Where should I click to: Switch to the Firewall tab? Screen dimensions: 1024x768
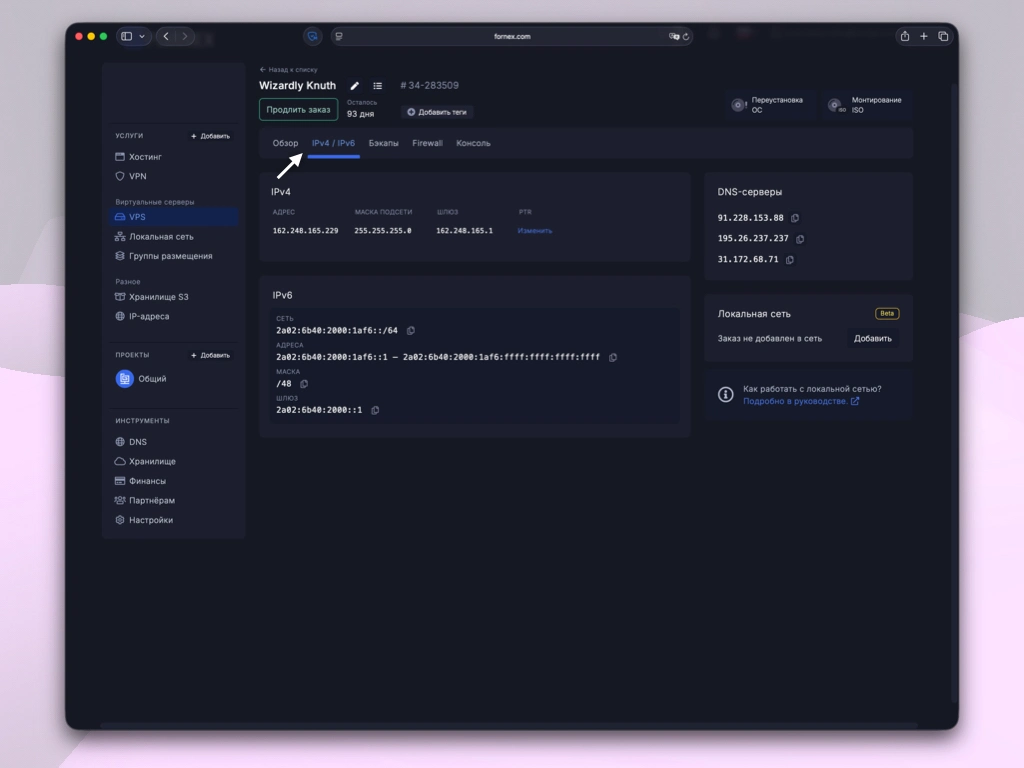point(427,143)
